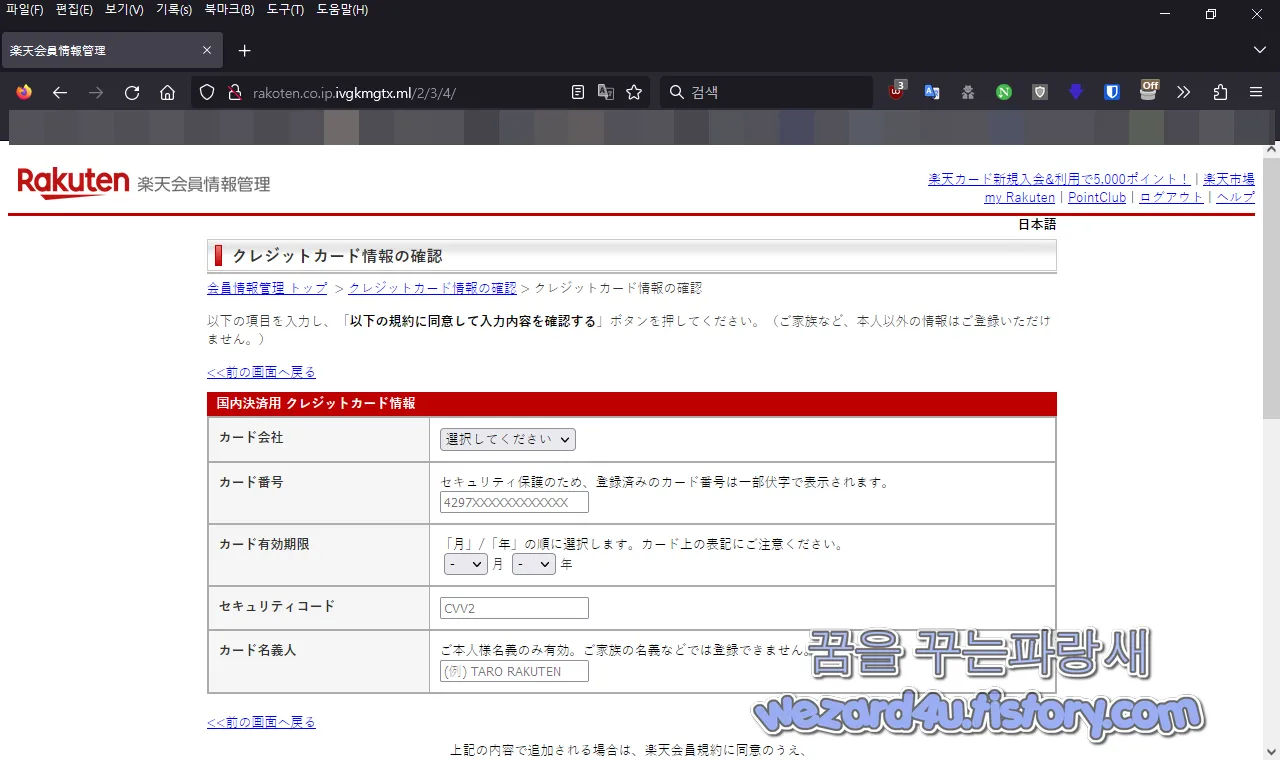Show more toolbar items via double chevron
1280x760 pixels.
pyautogui.click(x=1184, y=92)
